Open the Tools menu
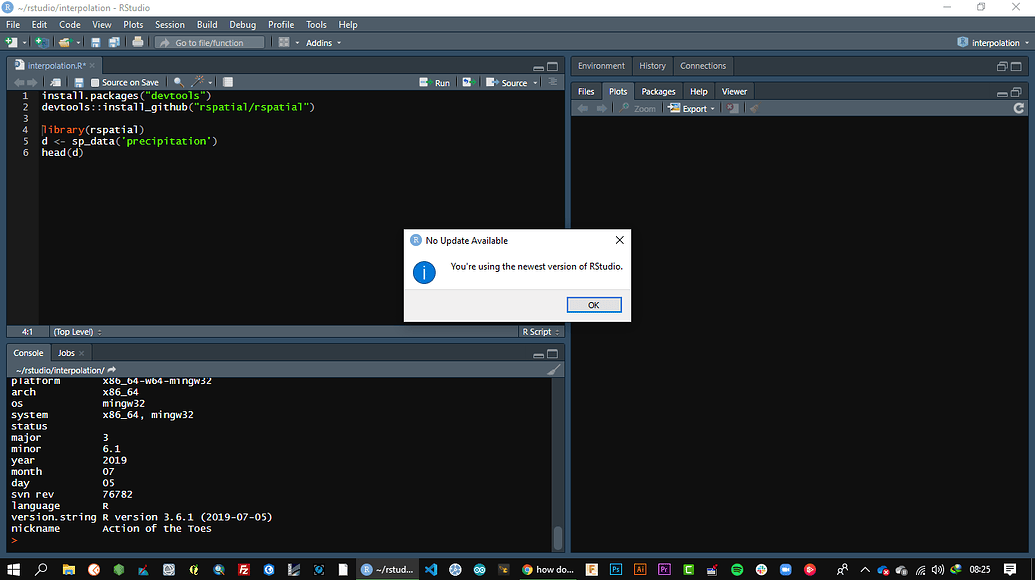This screenshot has height=580, width=1035. 316,24
